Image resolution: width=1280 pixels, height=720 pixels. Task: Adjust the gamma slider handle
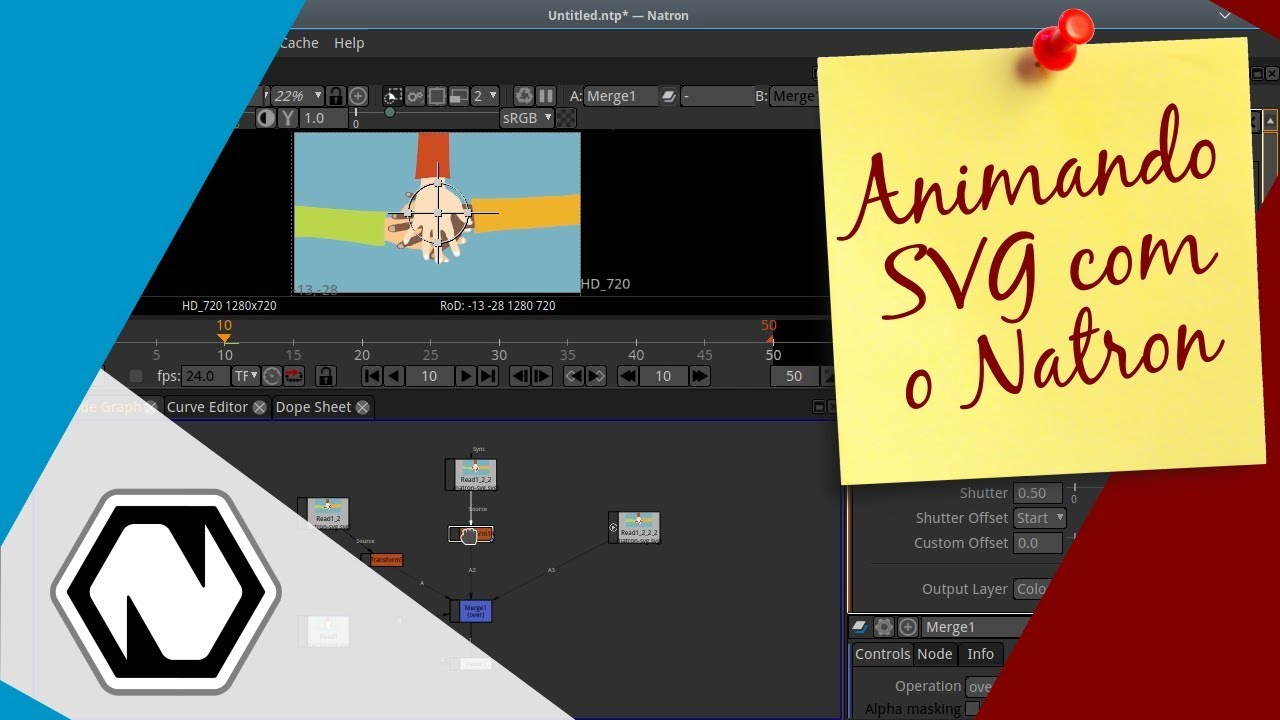pos(390,112)
